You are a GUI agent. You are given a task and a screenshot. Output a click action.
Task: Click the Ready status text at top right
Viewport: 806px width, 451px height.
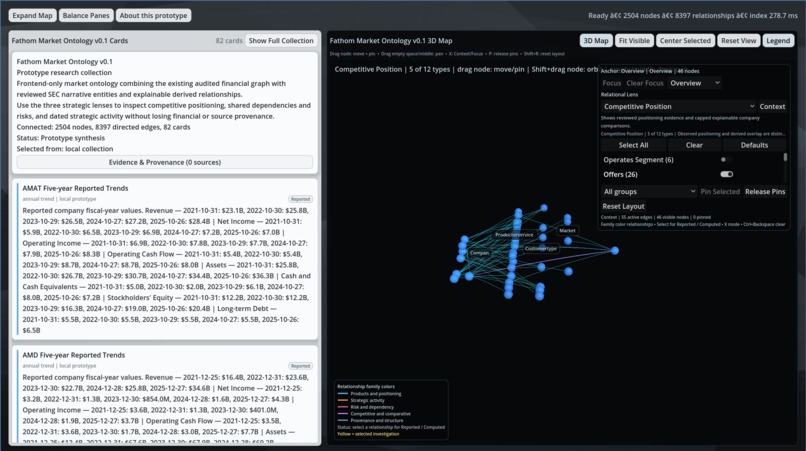pos(693,15)
